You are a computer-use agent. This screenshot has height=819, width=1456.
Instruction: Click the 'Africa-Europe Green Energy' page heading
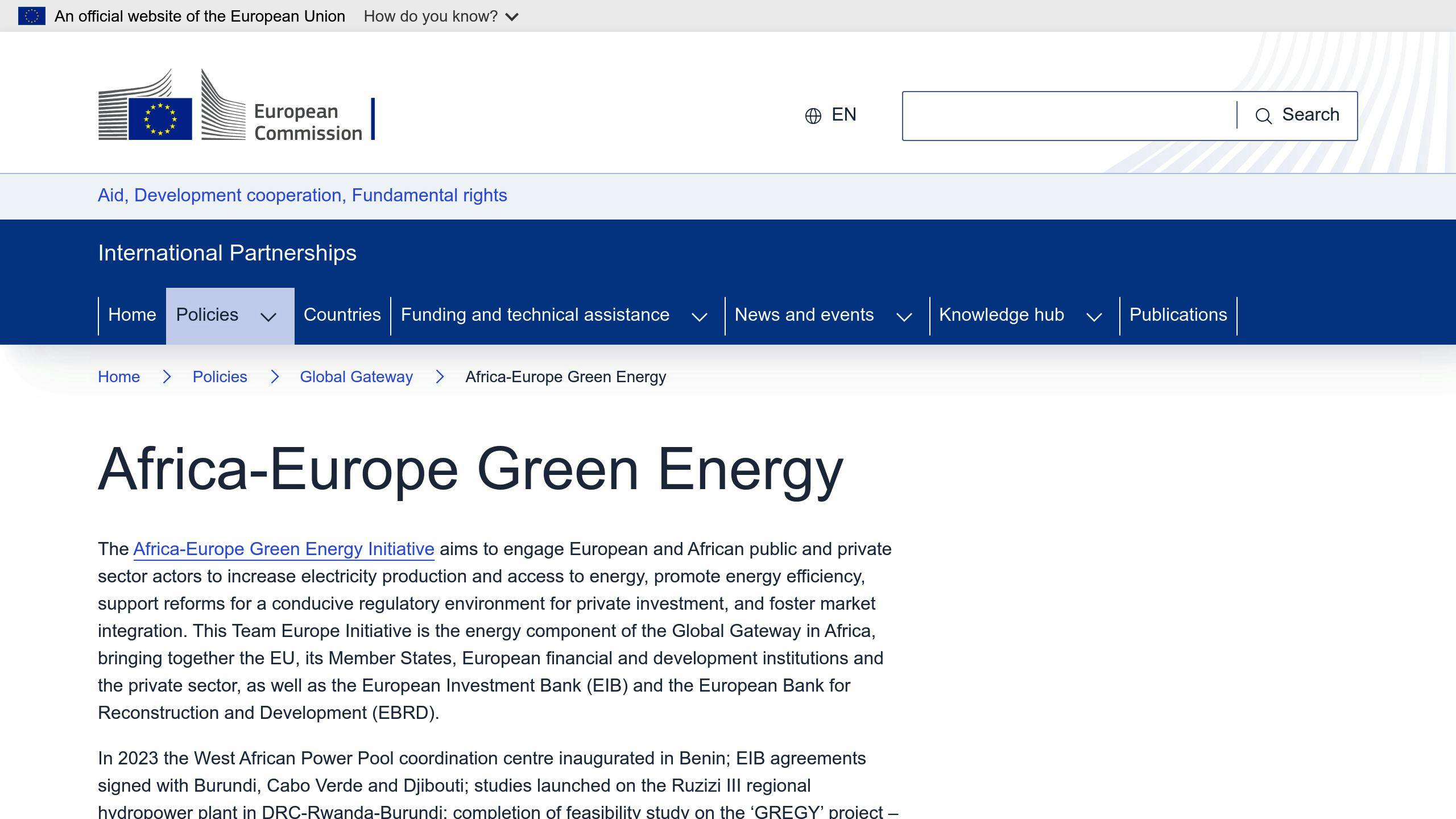click(470, 470)
